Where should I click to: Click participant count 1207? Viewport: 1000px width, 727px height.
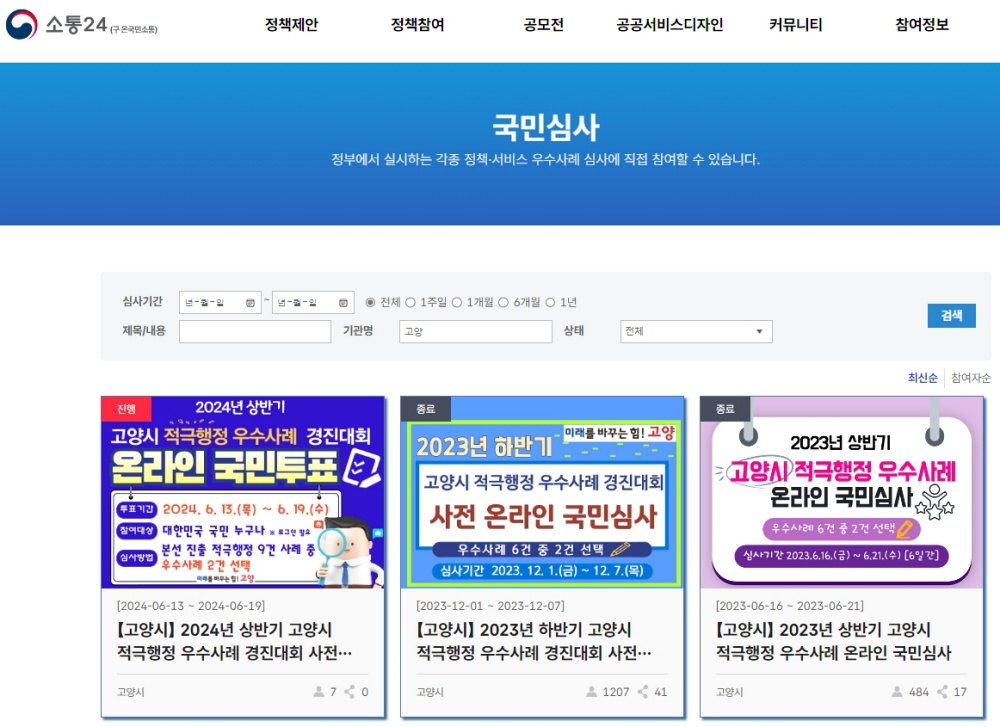pyautogui.click(x=616, y=692)
